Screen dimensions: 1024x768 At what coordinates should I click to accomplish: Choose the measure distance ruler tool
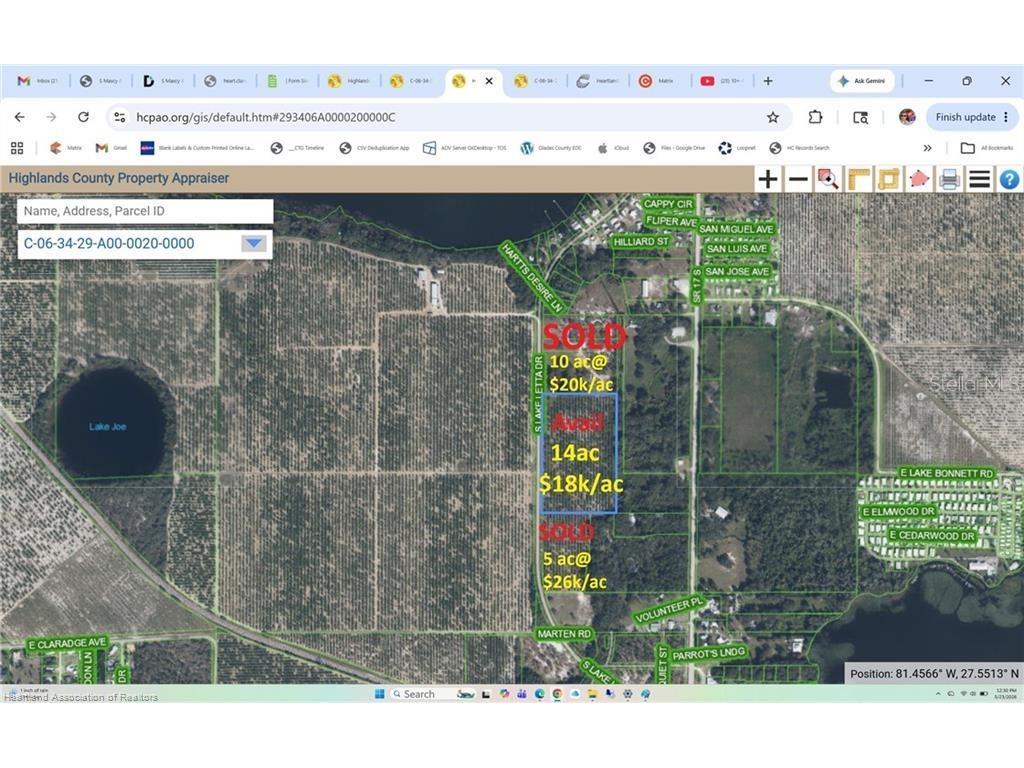(859, 179)
